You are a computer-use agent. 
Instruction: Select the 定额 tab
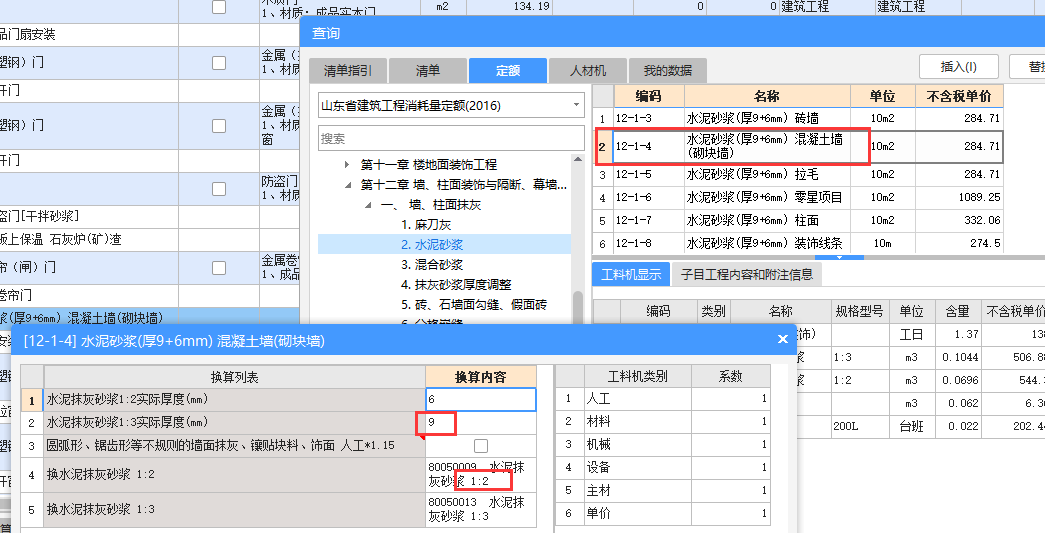[x=508, y=71]
